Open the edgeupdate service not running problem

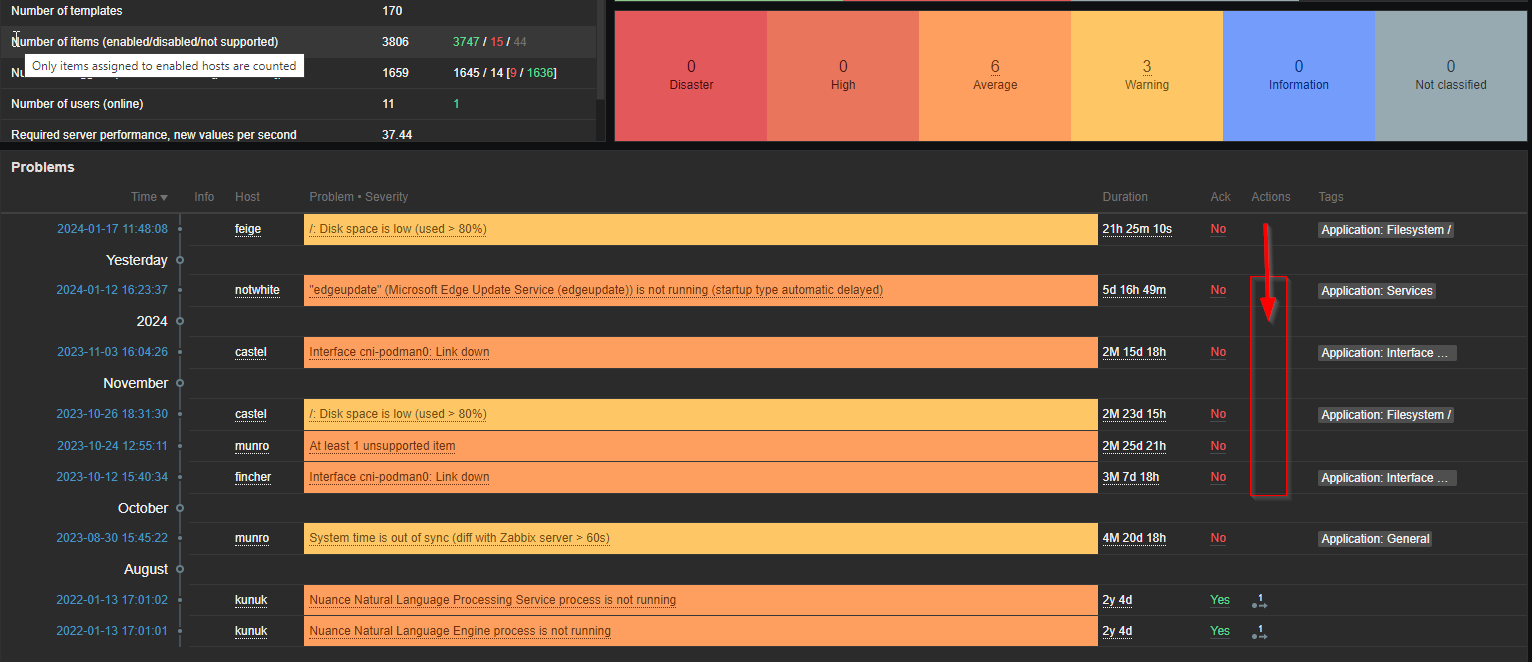[x=596, y=290]
